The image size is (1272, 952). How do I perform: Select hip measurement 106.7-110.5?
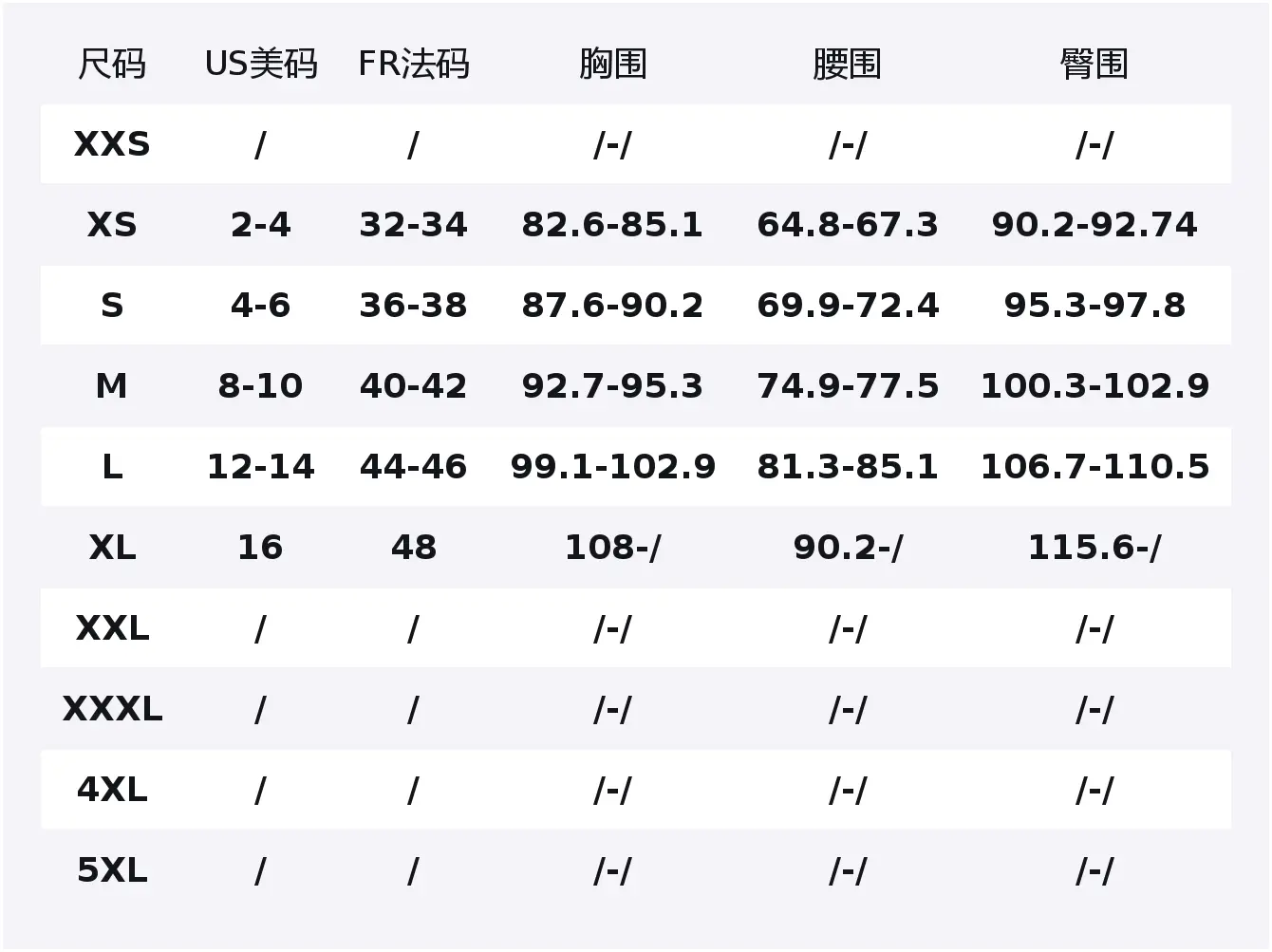[x=1094, y=467]
